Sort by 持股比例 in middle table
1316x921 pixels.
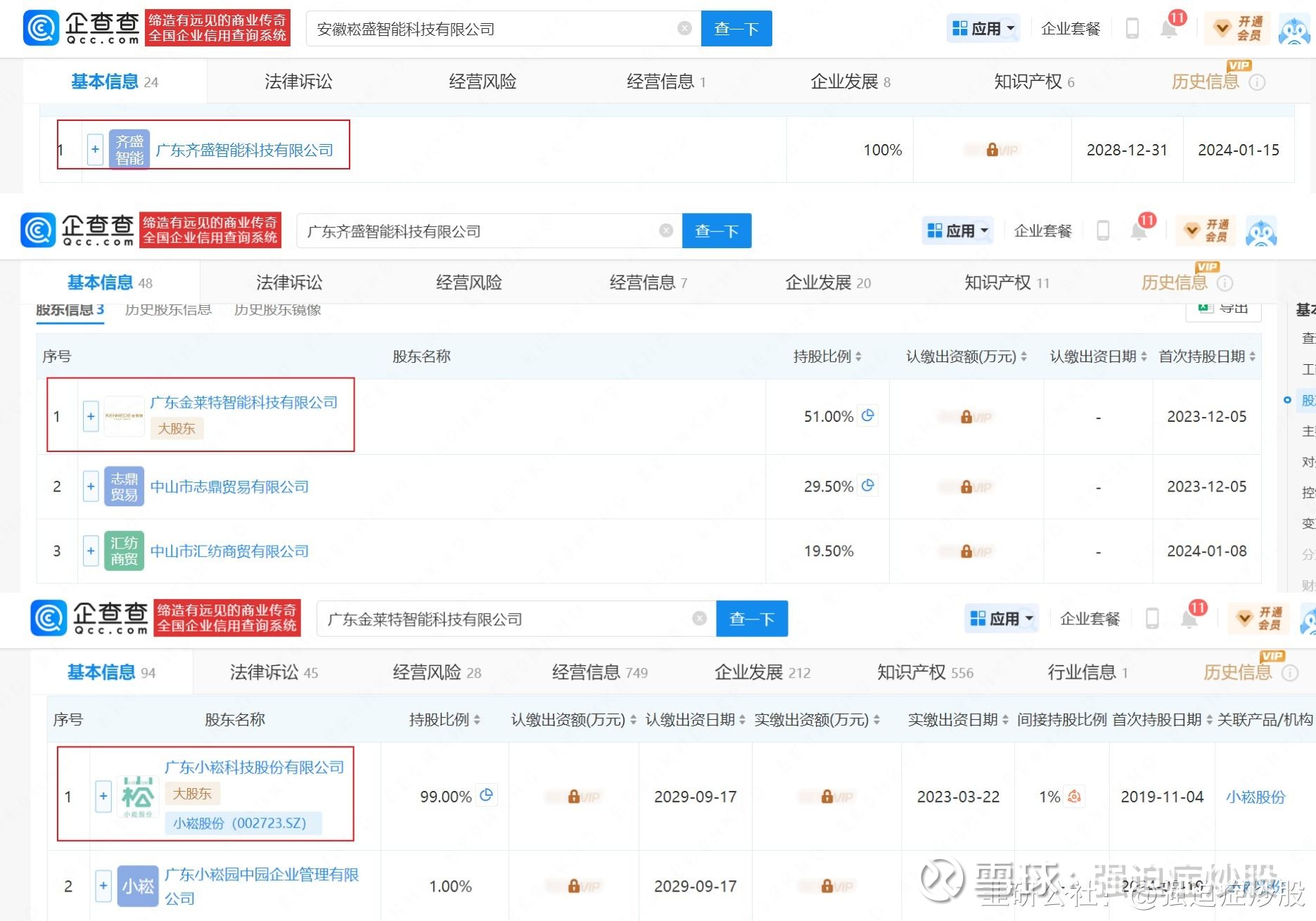(x=827, y=356)
